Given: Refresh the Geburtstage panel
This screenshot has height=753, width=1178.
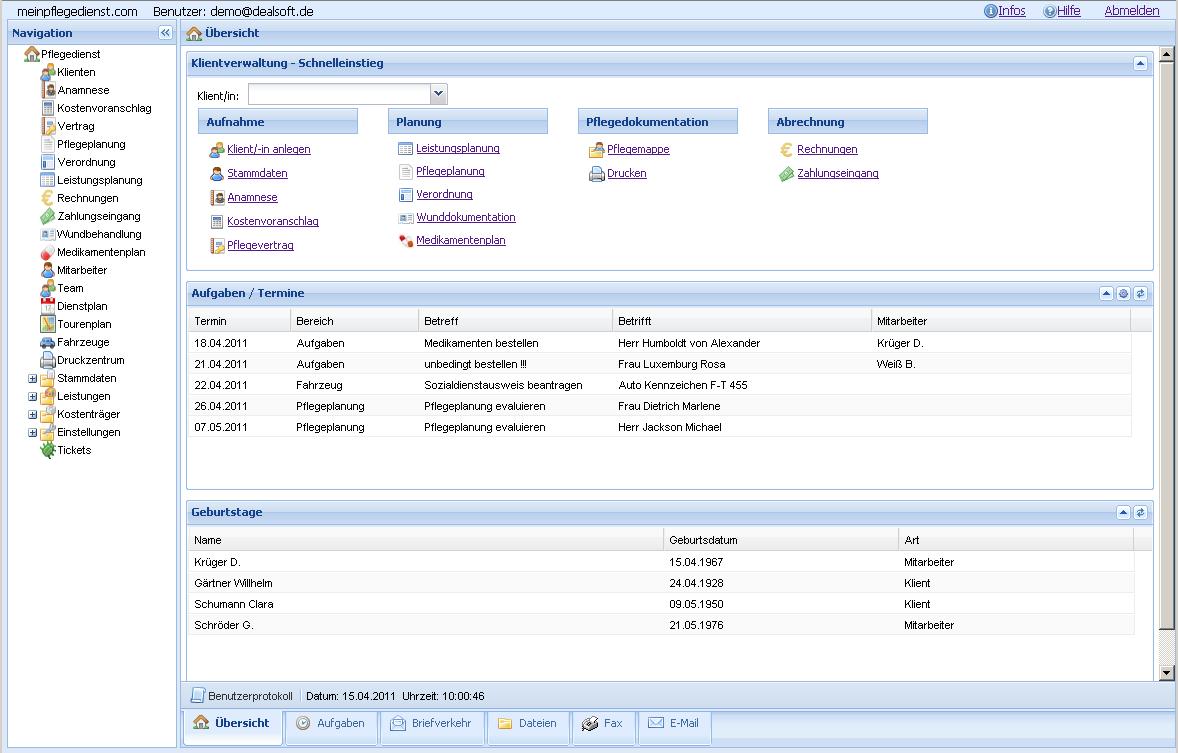Looking at the screenshot, I should (1140, 513).
